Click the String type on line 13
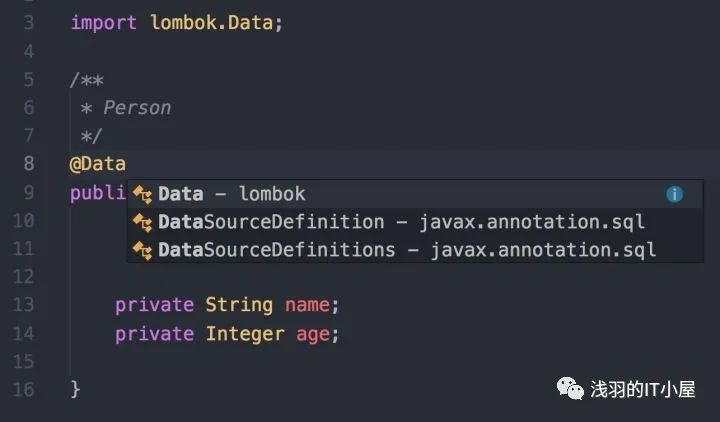 (x=239, y=305)
